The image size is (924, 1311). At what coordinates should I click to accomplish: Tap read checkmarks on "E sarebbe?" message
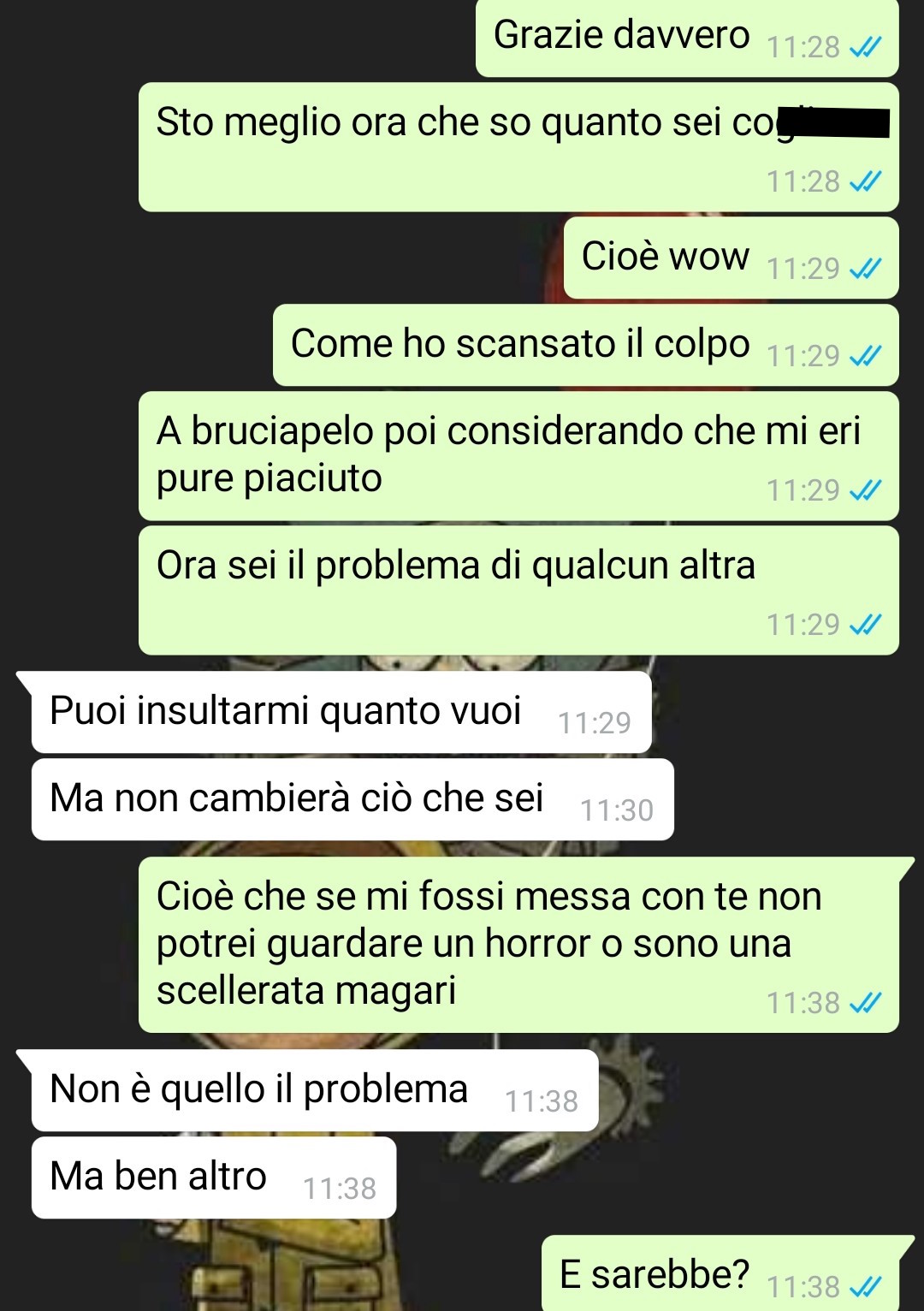(x=865, y=1287)
